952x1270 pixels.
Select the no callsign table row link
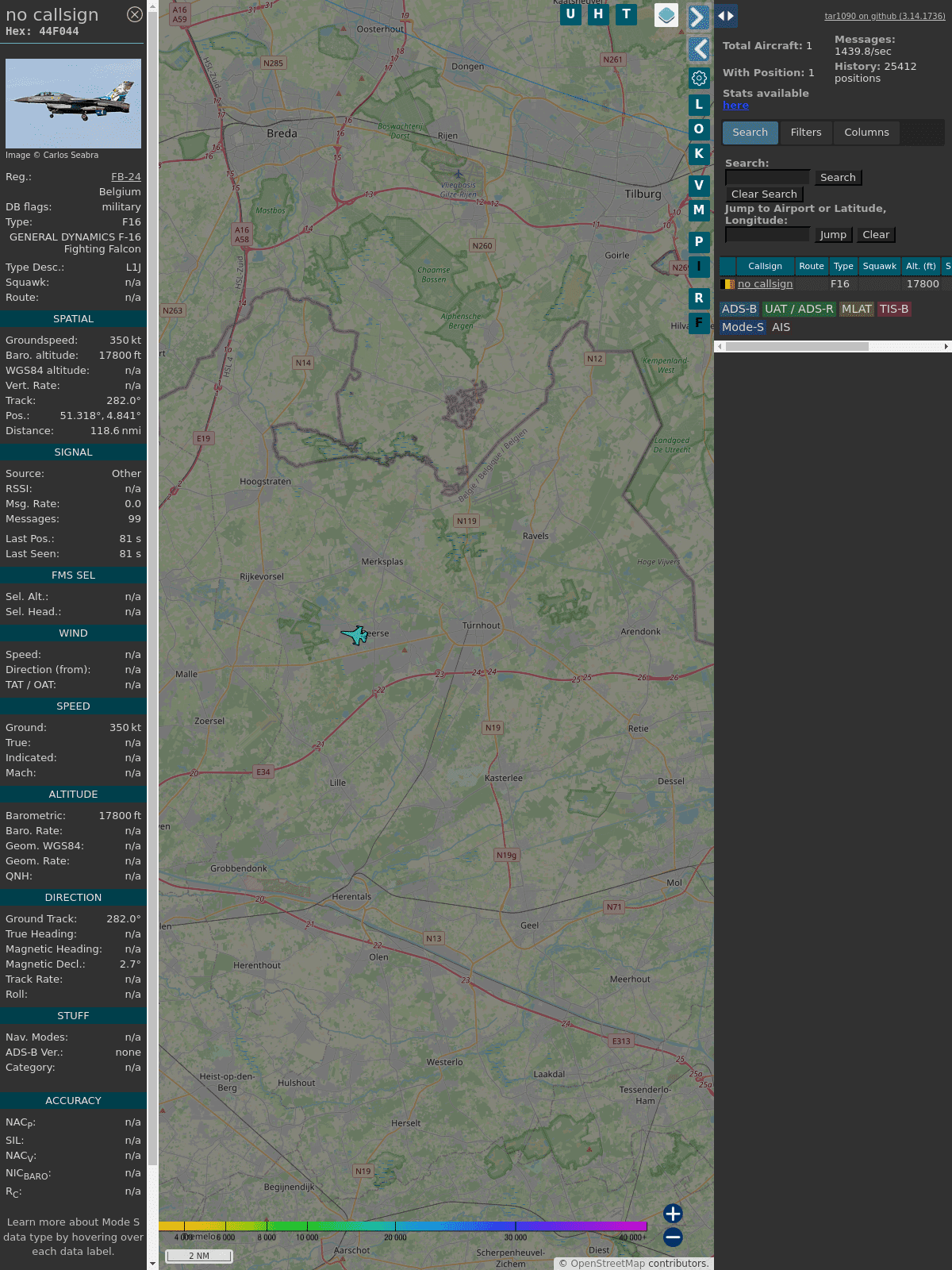[765, 284]
